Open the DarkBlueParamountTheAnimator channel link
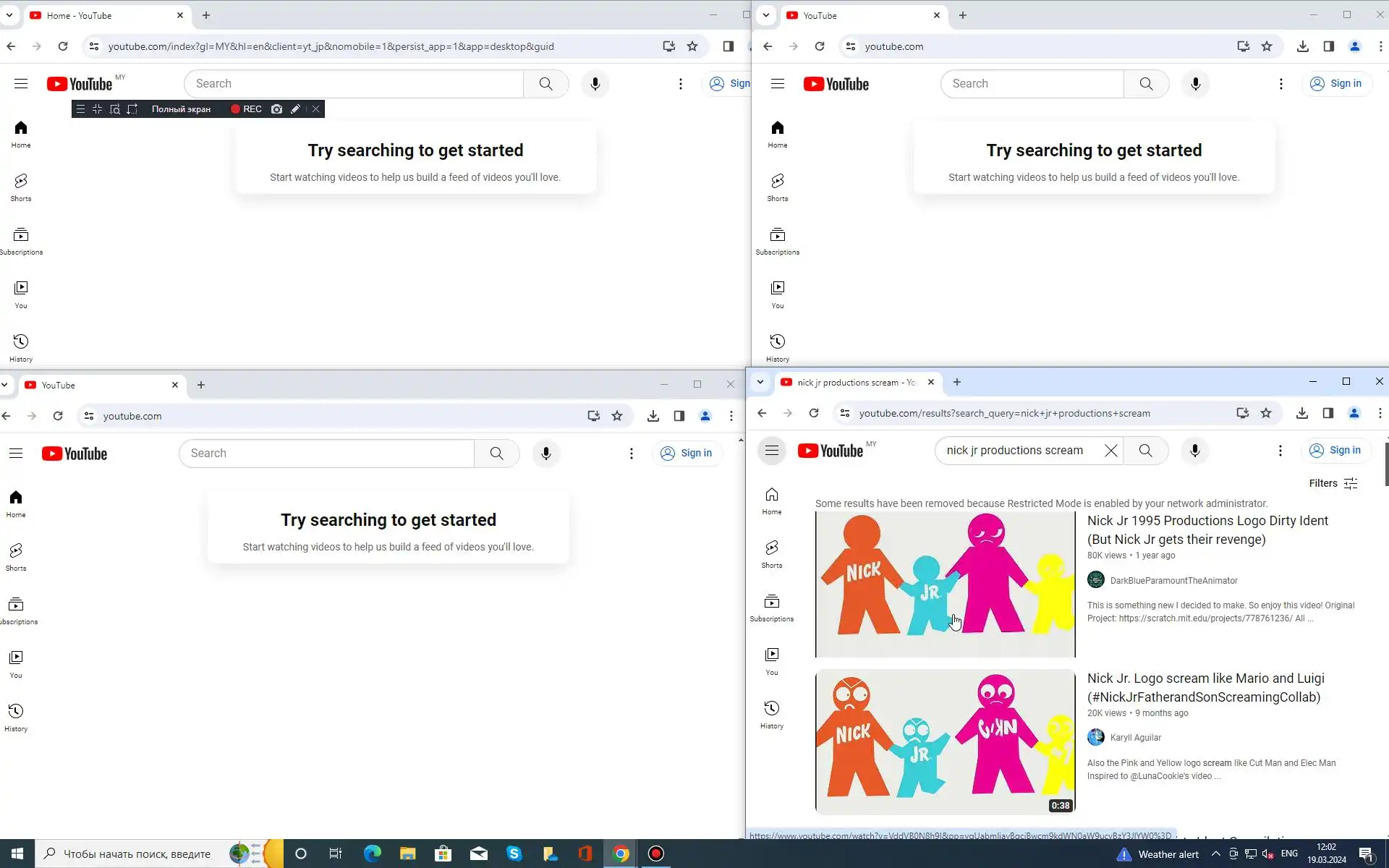1389x868 pixels. point(1173,580)
